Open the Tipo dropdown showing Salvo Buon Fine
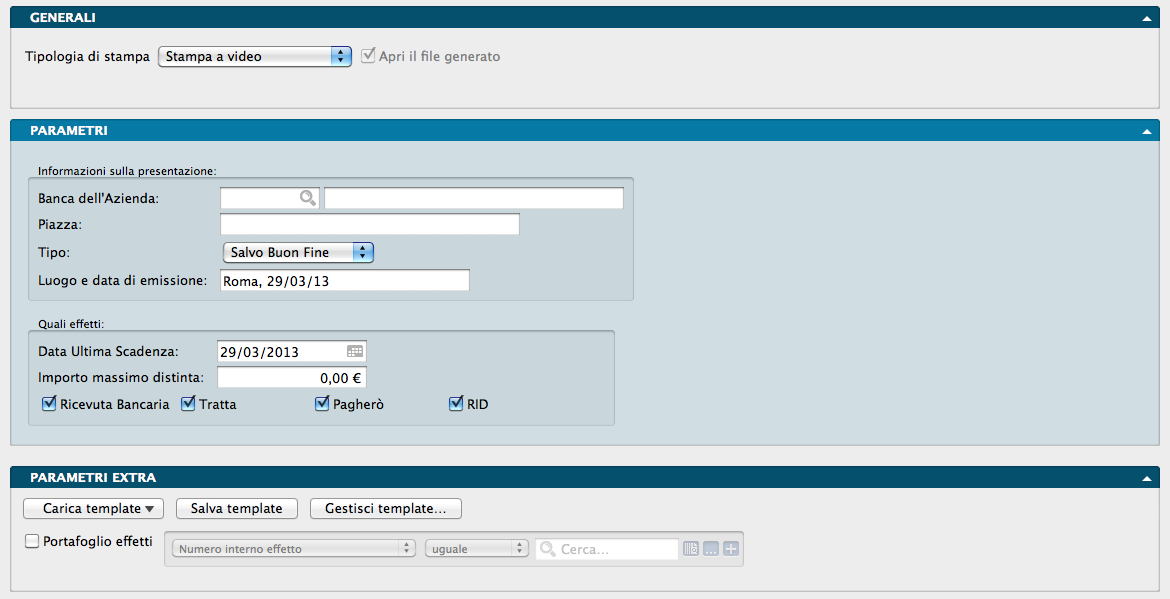This screenshot has height=599, width=1170. (x=298, y=252)
